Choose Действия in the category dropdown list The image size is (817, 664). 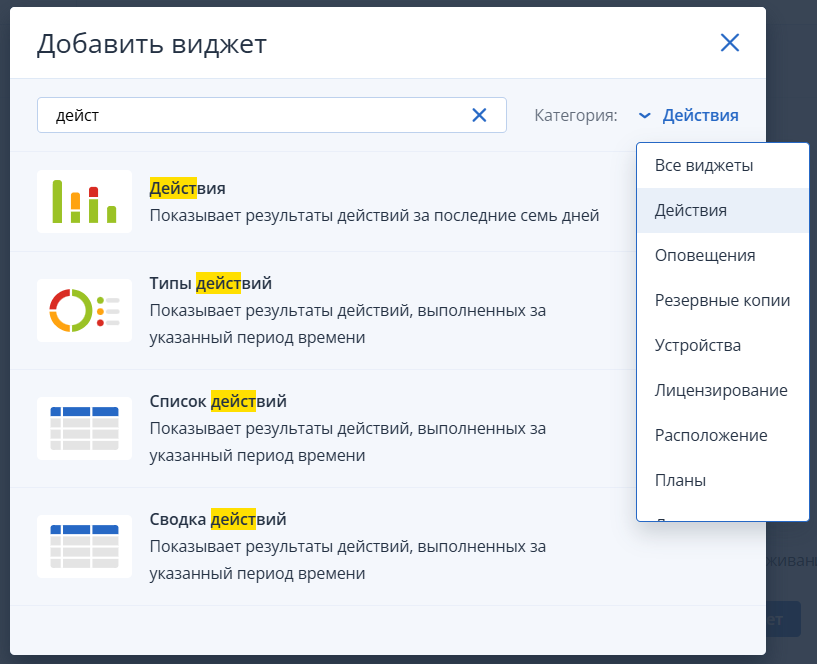[x=722, y=210]
